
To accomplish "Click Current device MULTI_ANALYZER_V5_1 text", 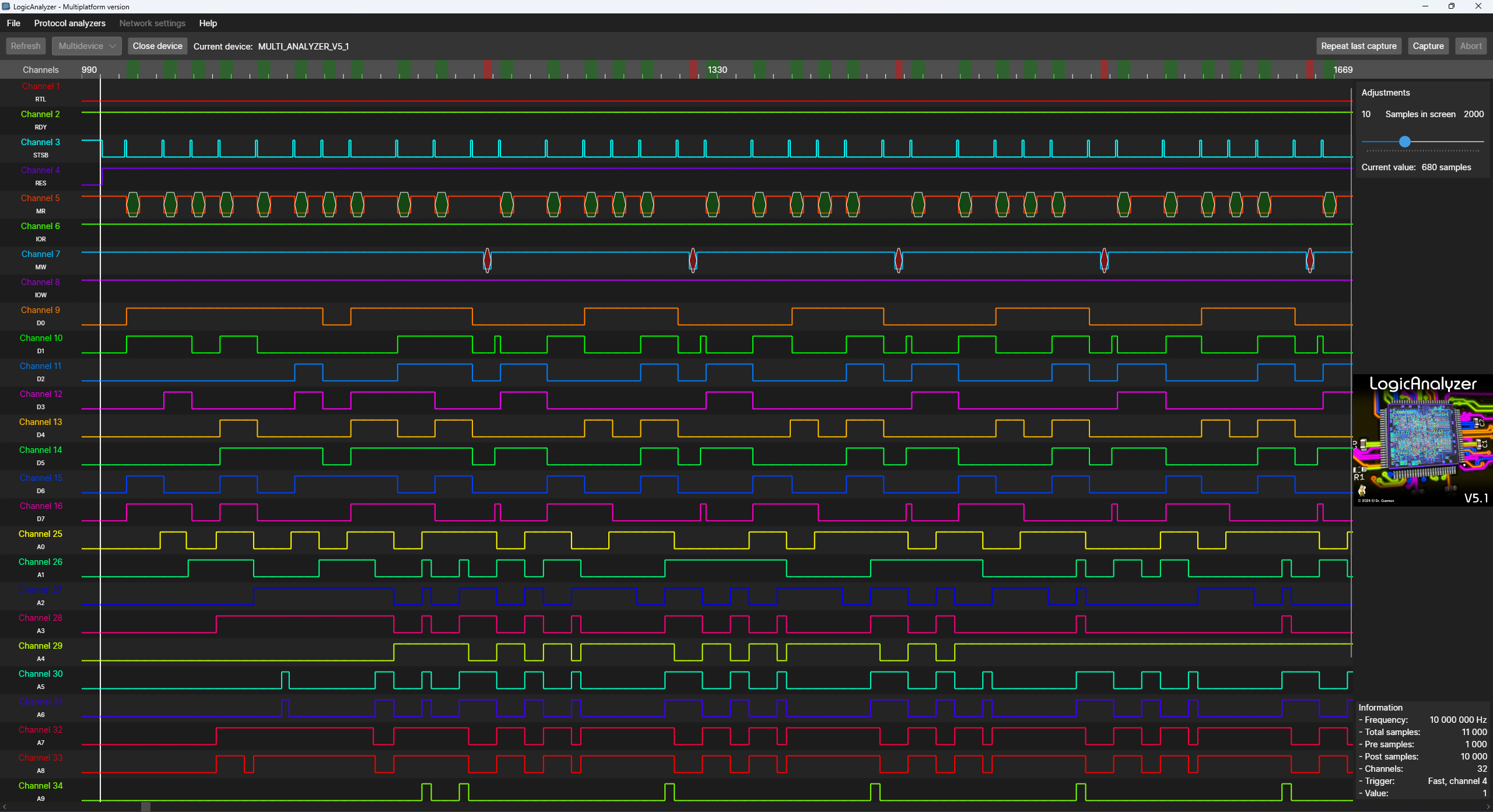I will pyautogui.click(x=271, y=47).
